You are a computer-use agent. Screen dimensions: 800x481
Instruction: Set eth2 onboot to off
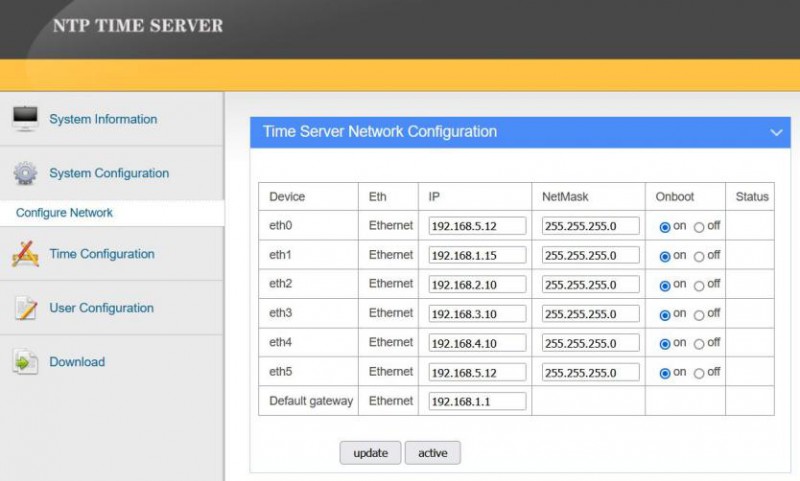[x=699, y=286]
